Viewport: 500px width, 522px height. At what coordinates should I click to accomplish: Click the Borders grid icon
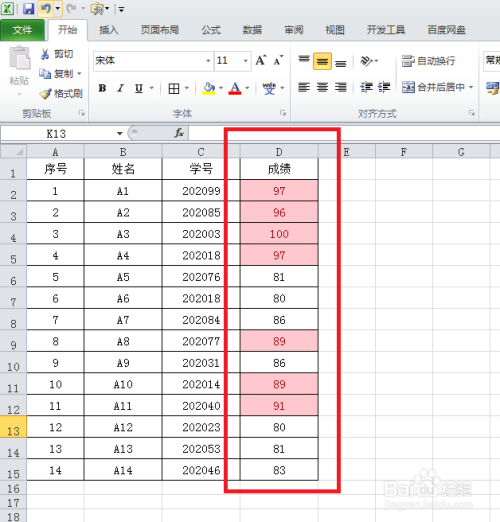pos(174,88)
